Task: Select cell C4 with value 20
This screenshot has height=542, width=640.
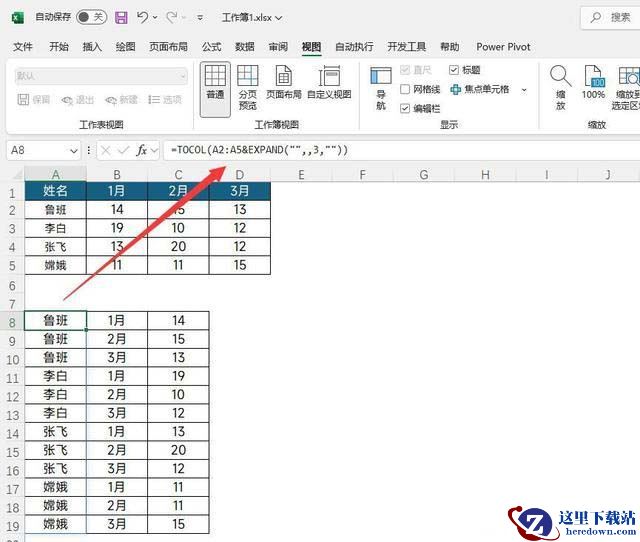Action: tap(178, 247)
